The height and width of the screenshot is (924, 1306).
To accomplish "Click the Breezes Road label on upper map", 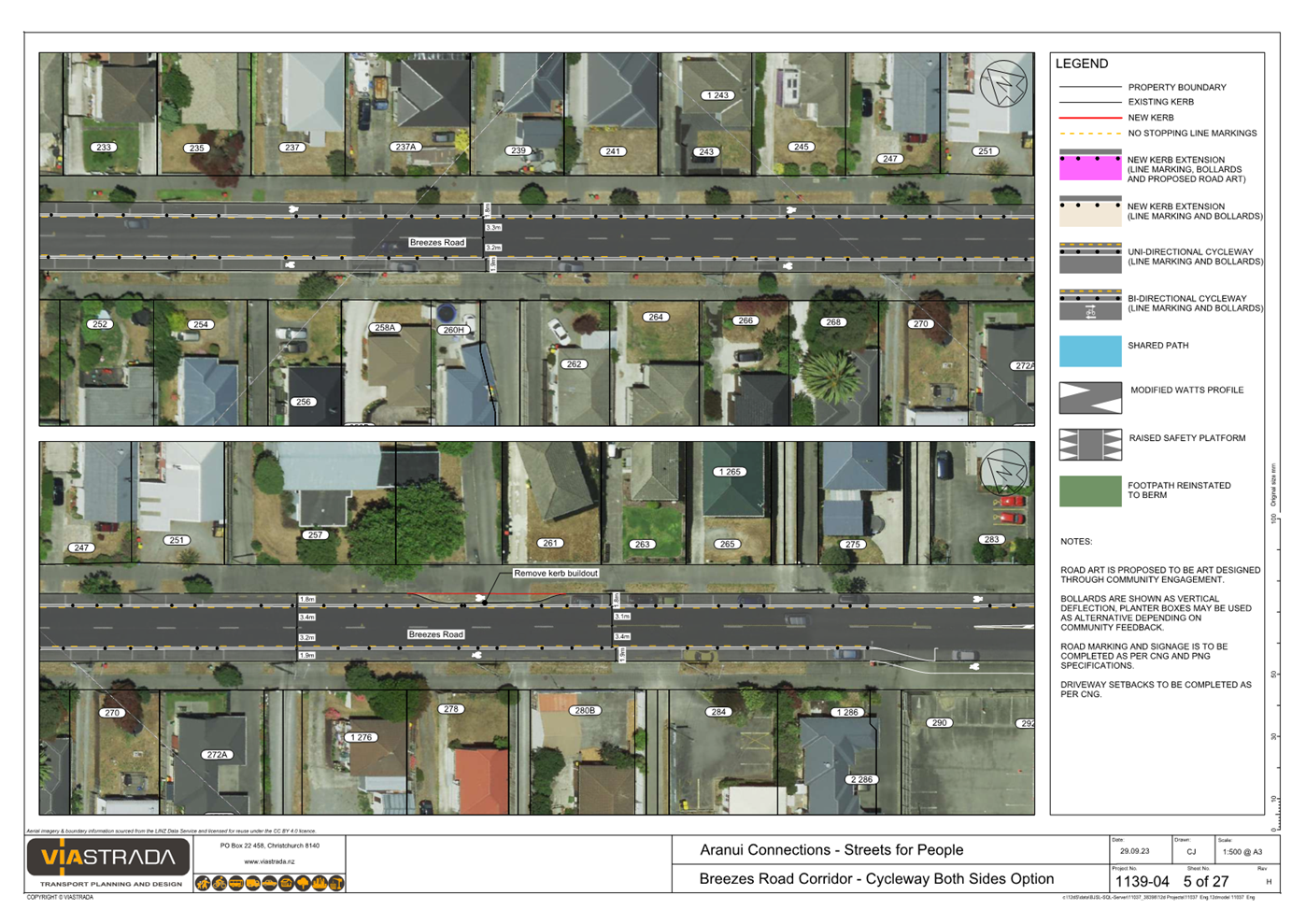I will click(436, 242).
